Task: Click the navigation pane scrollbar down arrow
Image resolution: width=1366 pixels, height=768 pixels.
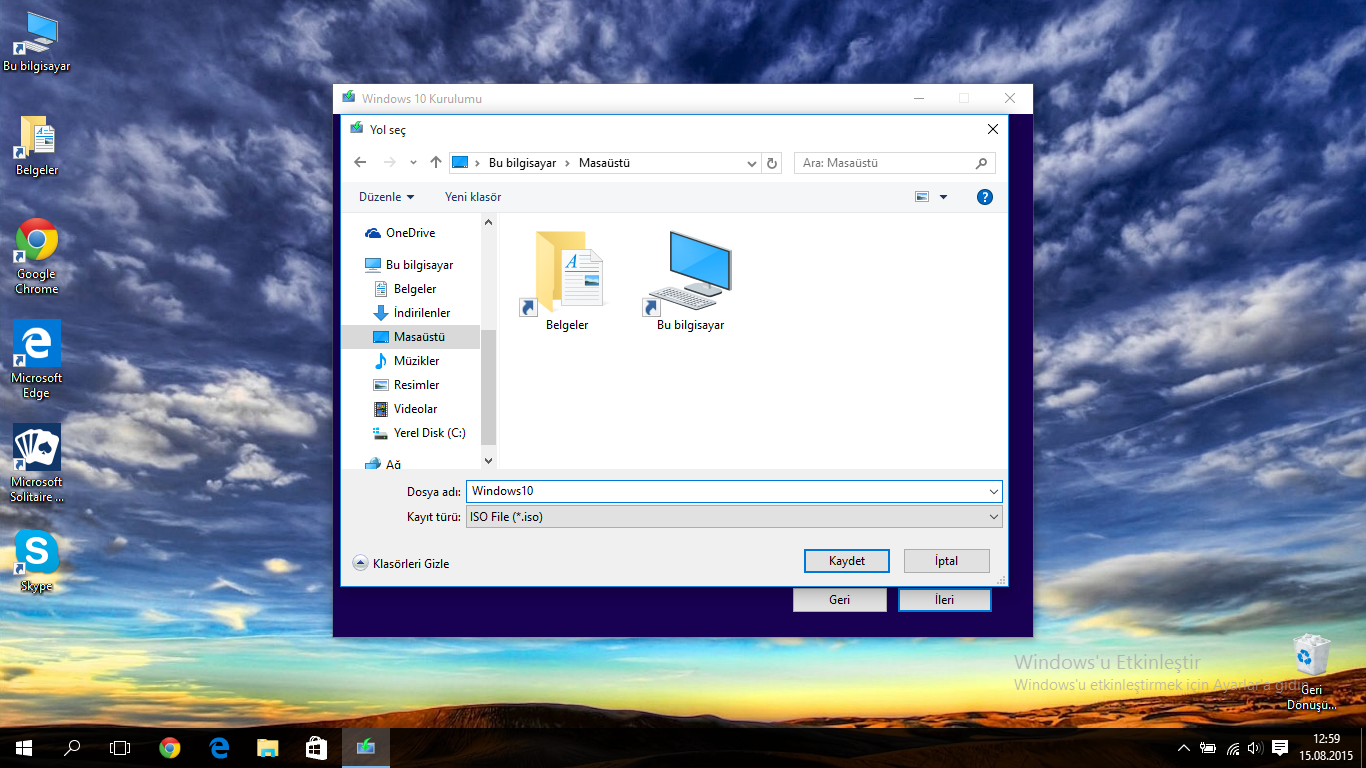Action: tap(488, 461)
